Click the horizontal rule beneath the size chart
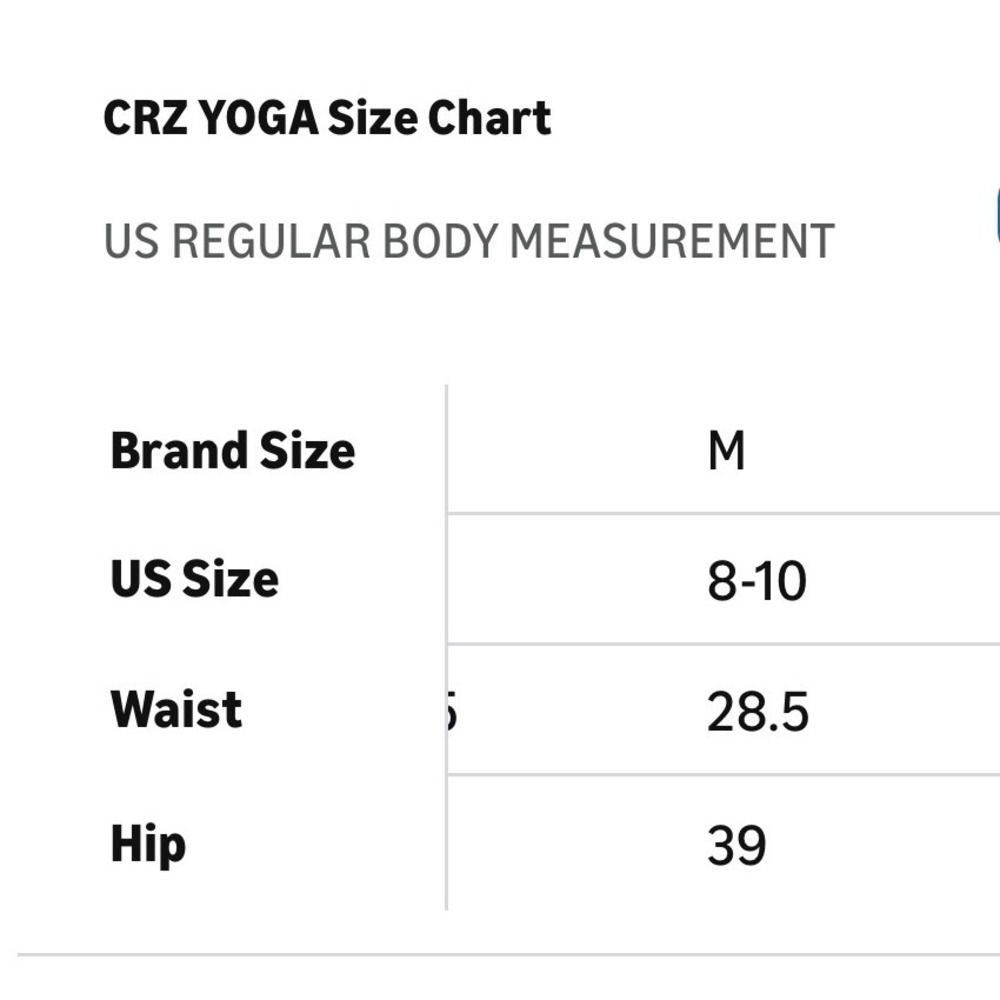This screenshot has height=1000, width=1000. (508, 955)
